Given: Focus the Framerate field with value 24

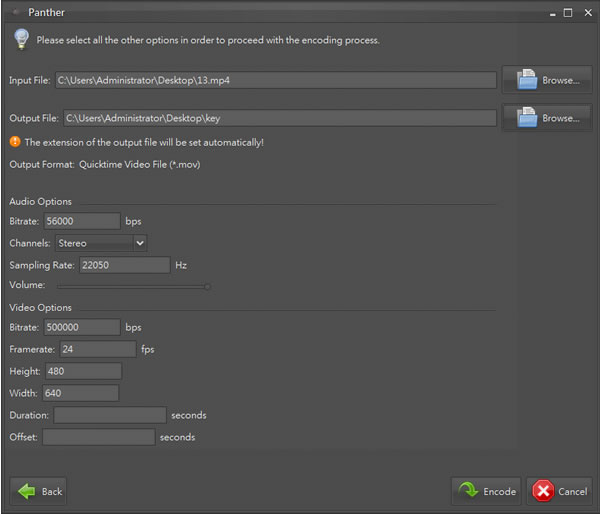Looking at the screenshot, I should [x=98, y=349].
